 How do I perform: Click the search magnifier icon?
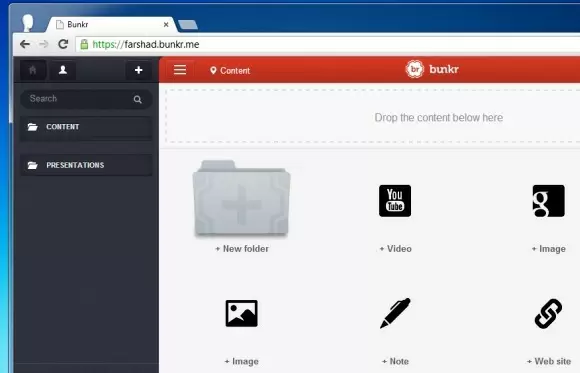pyautogui.click(x=138, y=99)
